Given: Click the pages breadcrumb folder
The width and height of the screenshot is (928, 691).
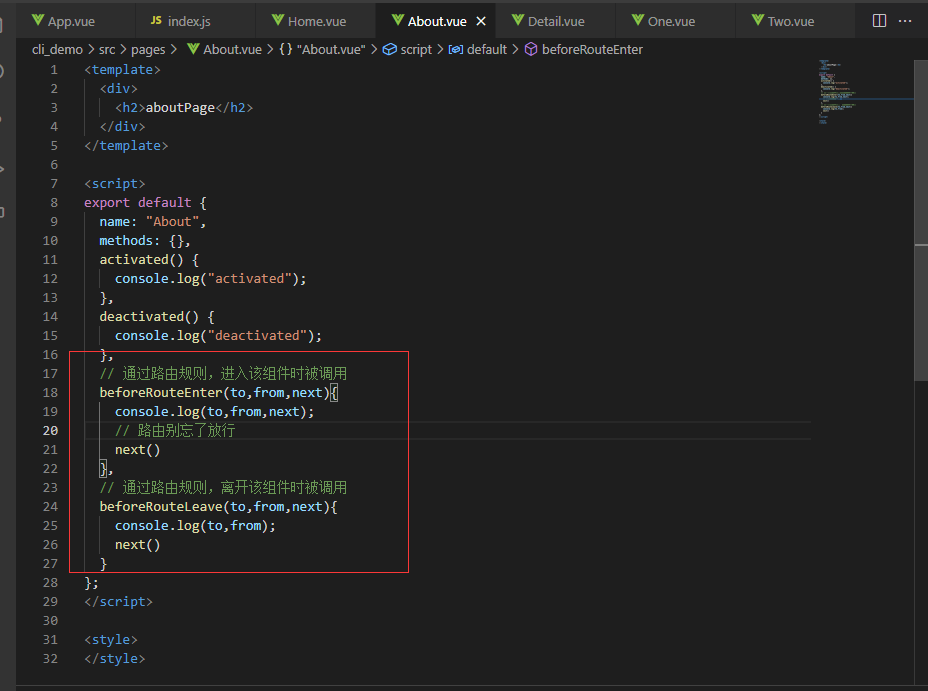Looking at the screenshot, I should pos(148,50).
